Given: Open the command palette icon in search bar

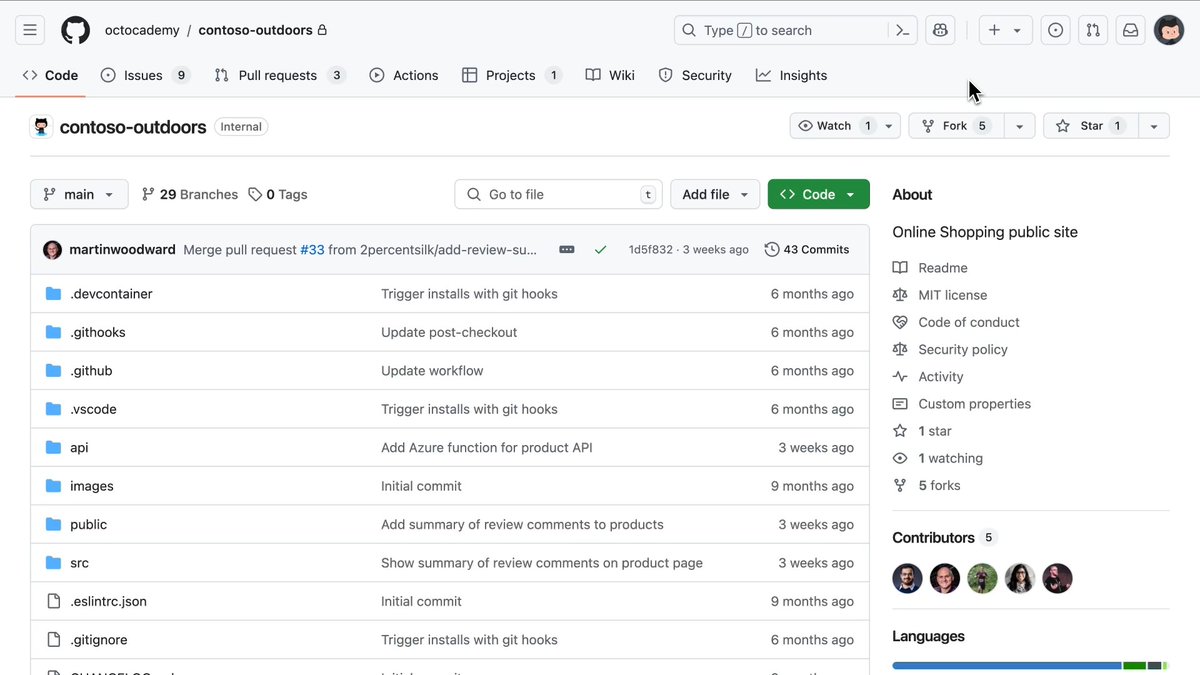Looking at the screenshot, I should 902,30.
